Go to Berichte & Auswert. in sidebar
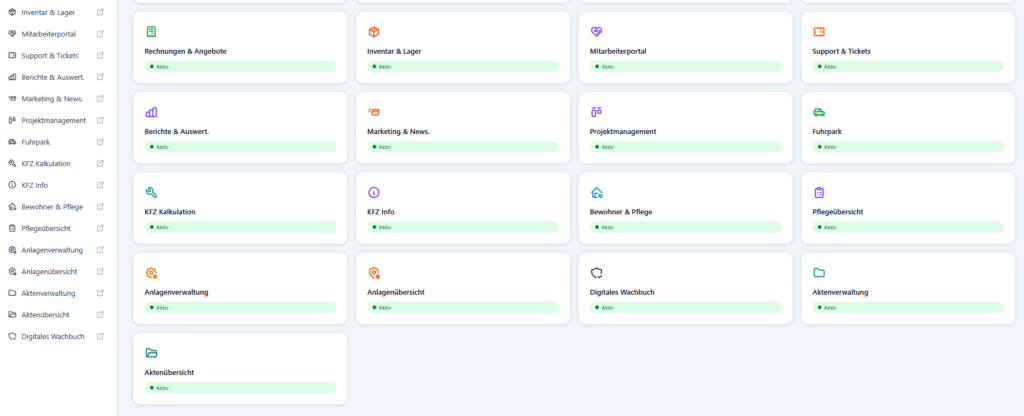This screenshot has width=1024, height=416. [x=52, y=77]
